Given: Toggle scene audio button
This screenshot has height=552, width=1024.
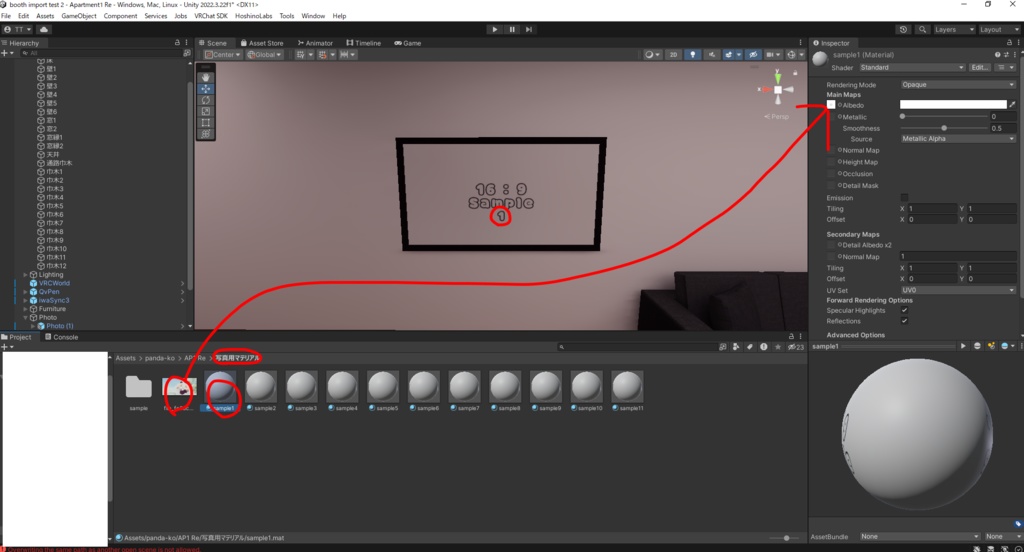Looking at the screenshot, I should pos(711,55).
